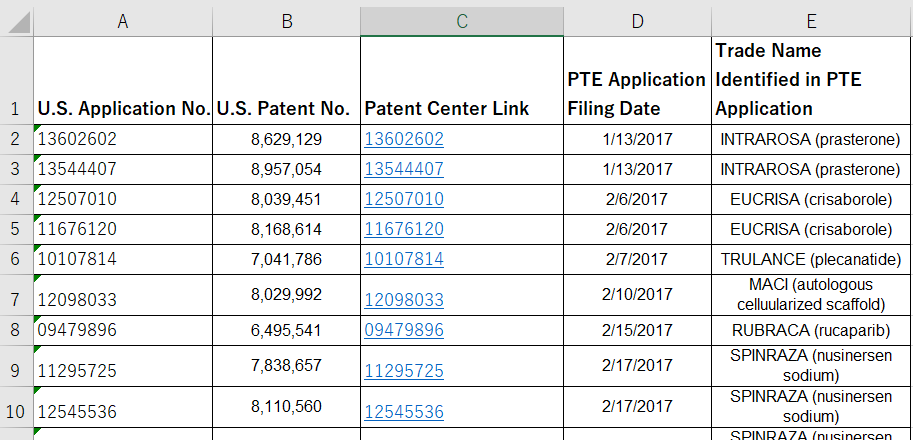Select cell A4 containing 12507010
This screenshot has height=440, width=913.
coord(123,200)
